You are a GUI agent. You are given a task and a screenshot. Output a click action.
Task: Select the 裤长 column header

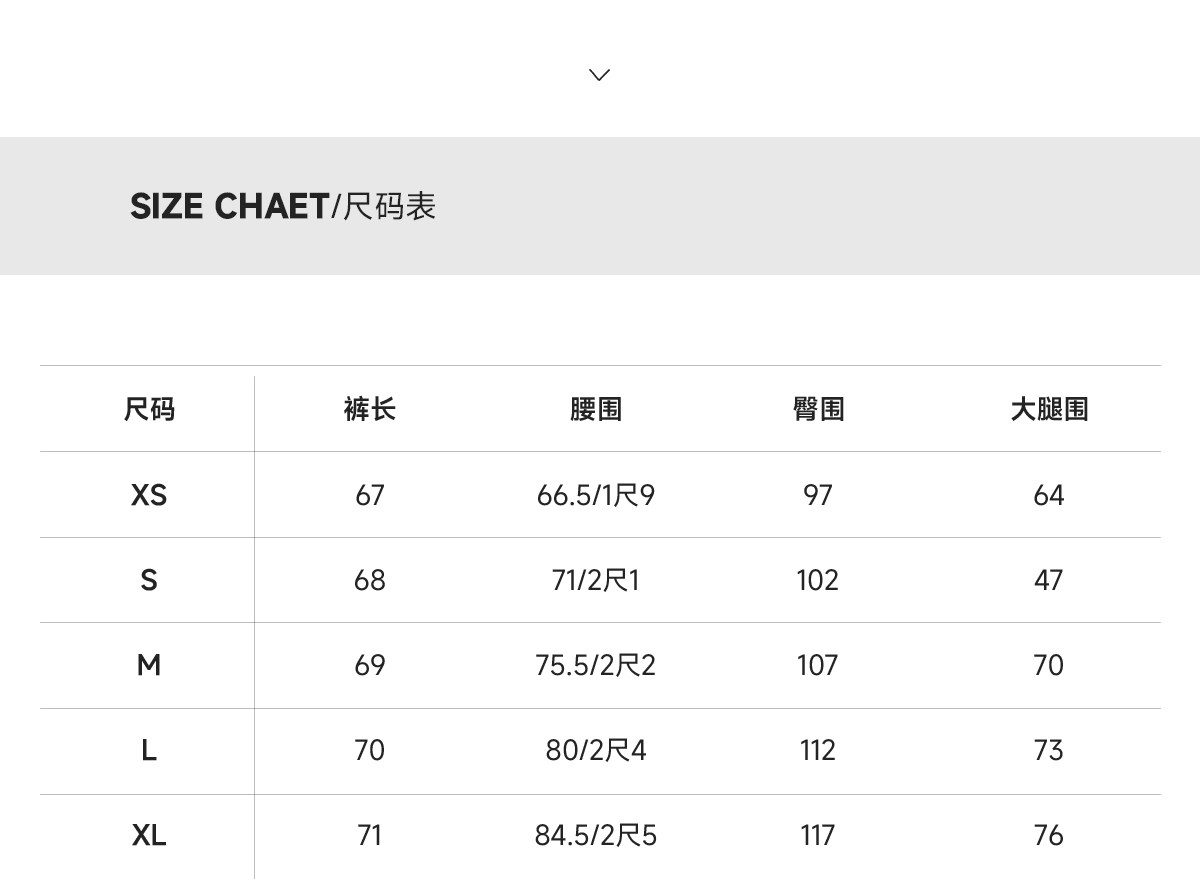tap(369, 409)
